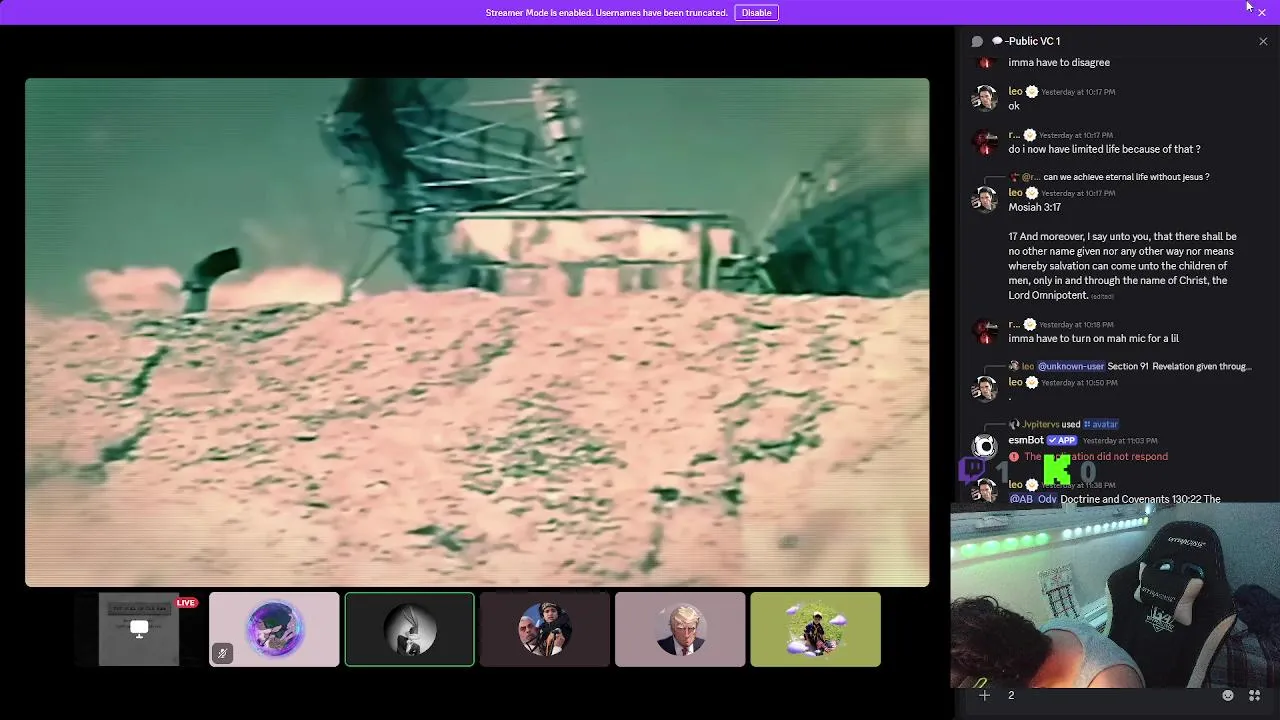The width and height of the screenshot is (1280, 720).
Task: Select the participant tile with two men avatar
Action: pyautogui.click(x=545, y=629)
